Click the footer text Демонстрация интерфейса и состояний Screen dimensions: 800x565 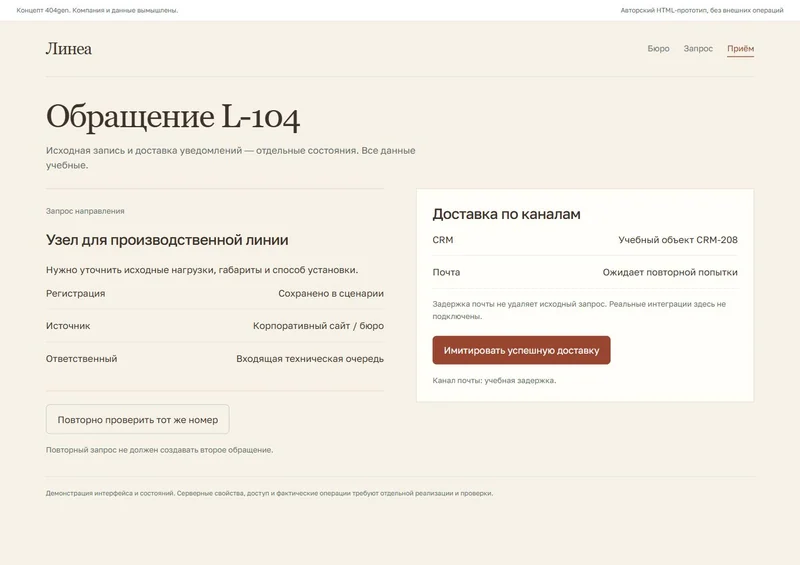click(269, 493)
